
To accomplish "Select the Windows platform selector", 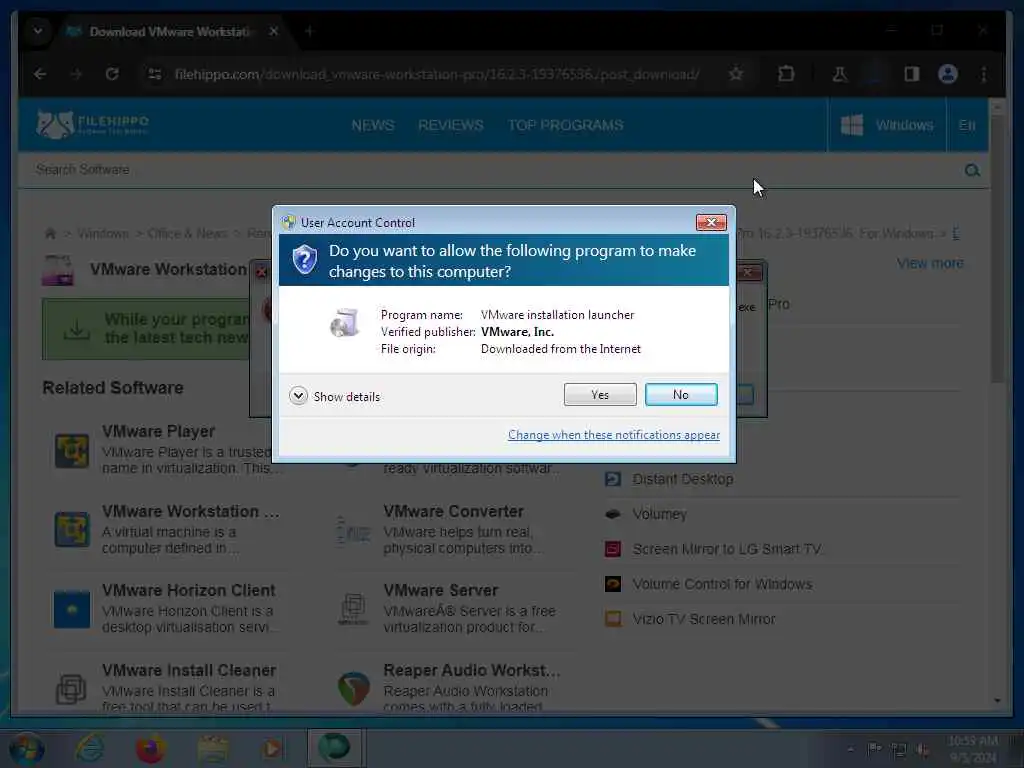I will [x=887, y=125].
